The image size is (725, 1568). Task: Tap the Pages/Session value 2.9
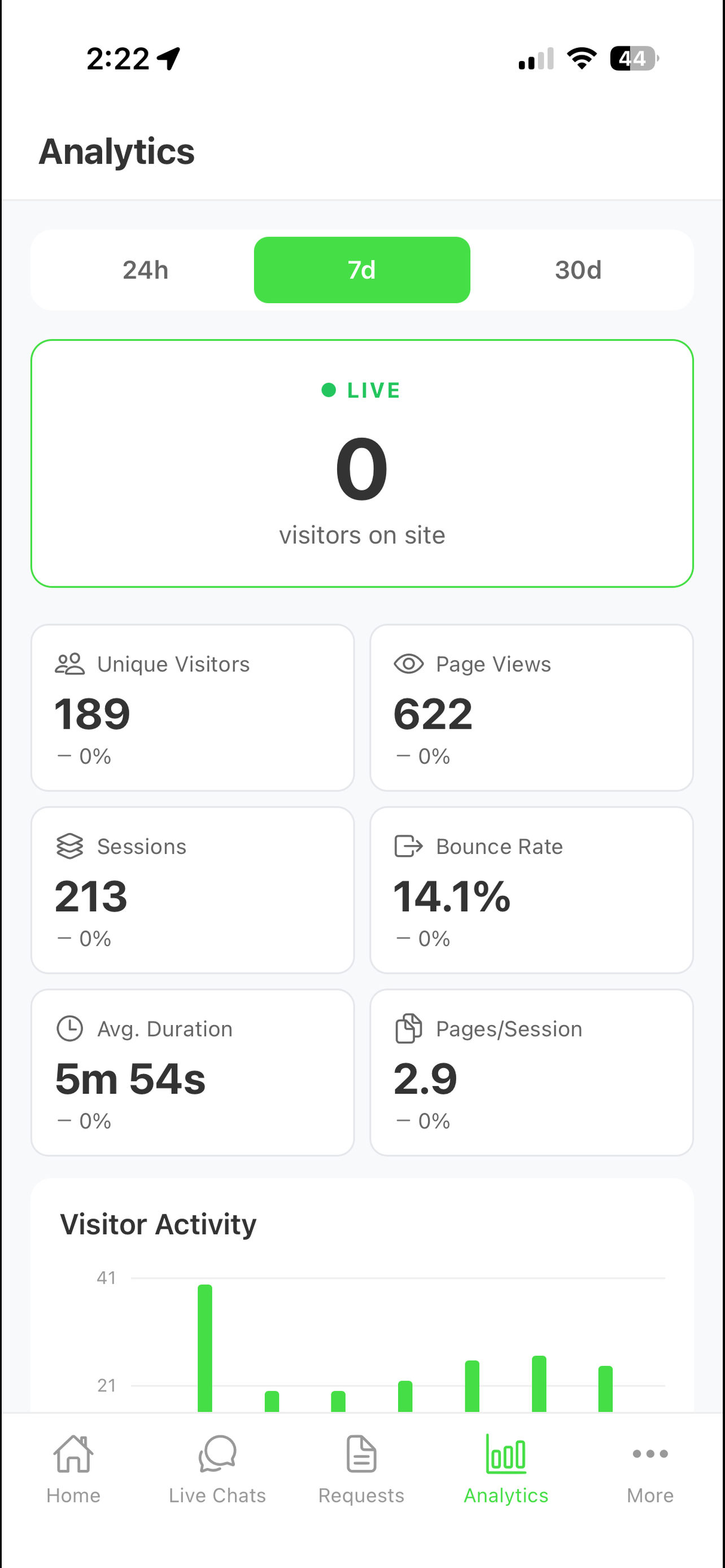point(426,1079)
